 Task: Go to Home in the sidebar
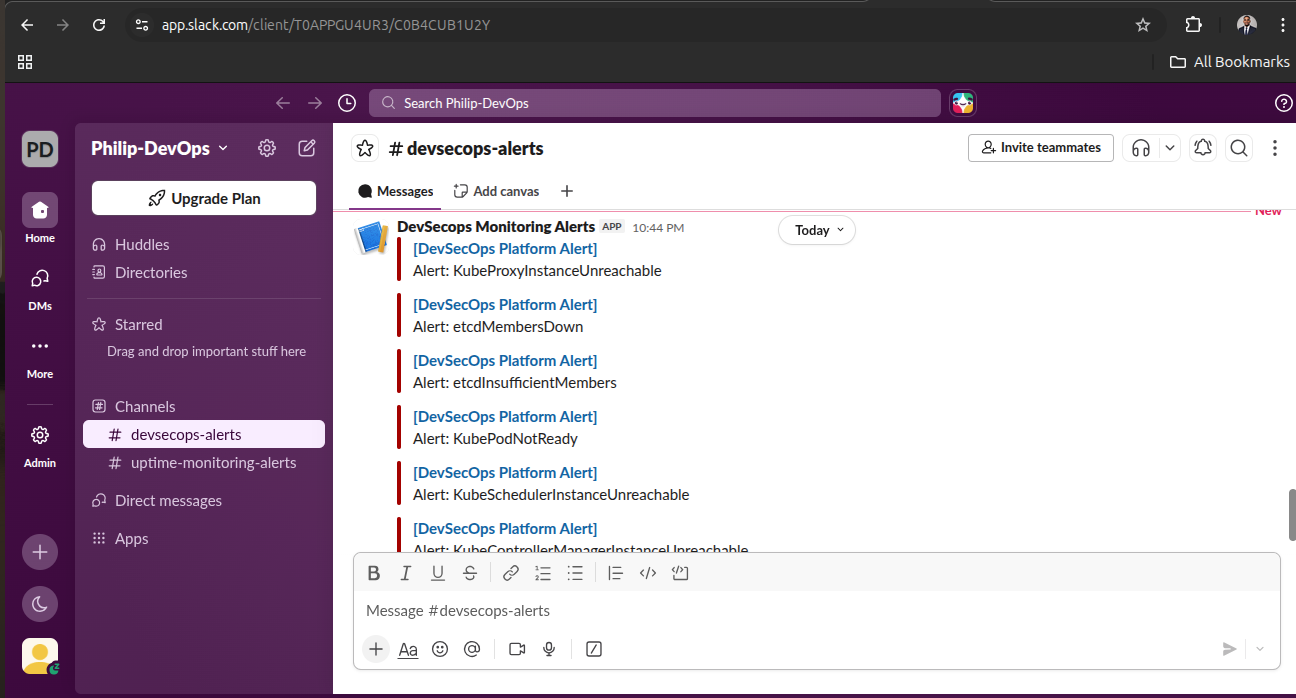[40, 218]
